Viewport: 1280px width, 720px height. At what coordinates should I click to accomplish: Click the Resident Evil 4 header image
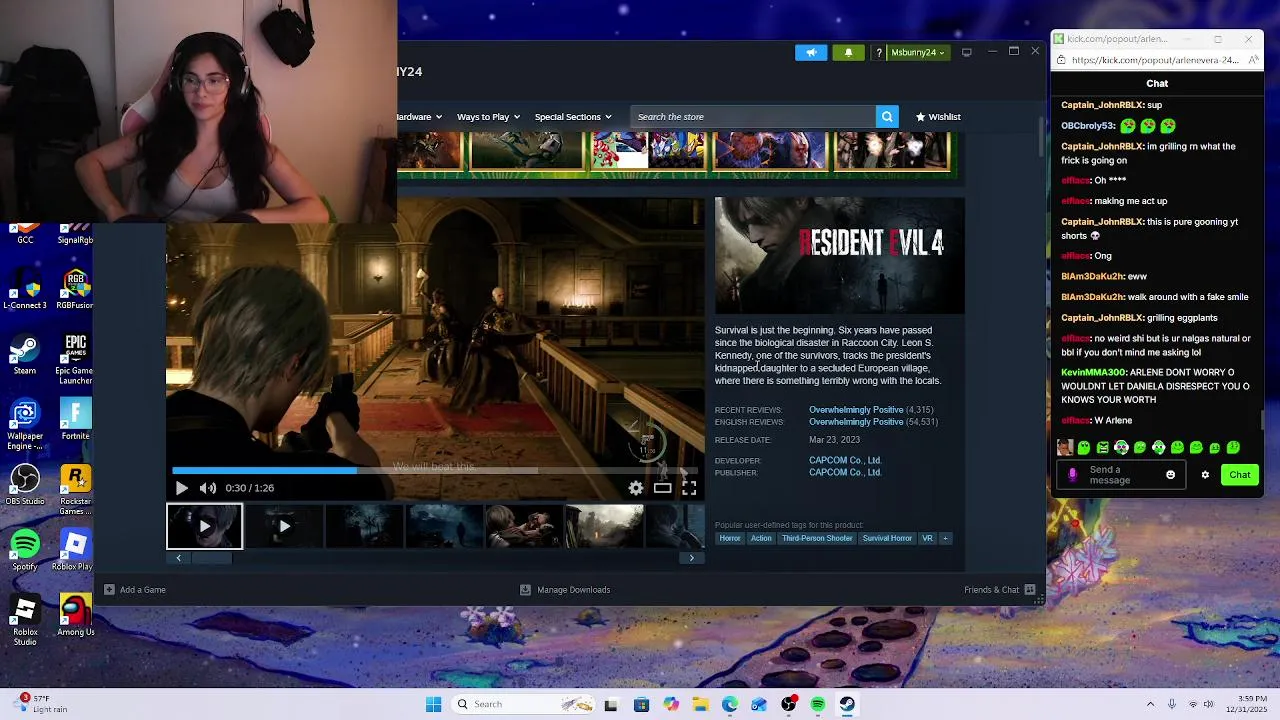(x=840, y=256)
